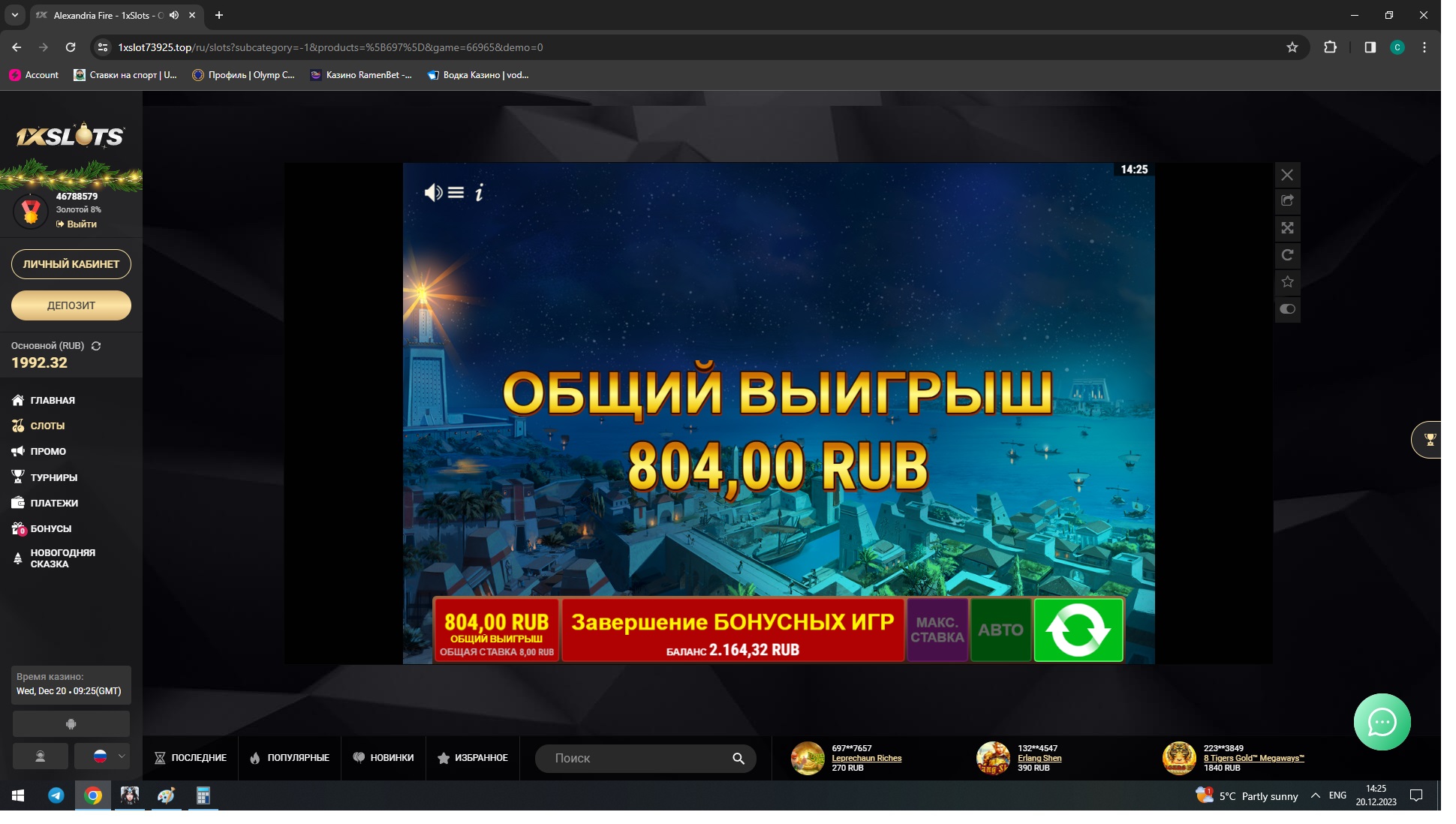1456x824 pixels.
Task: Click the green spin button
Action: point(1078,630)
